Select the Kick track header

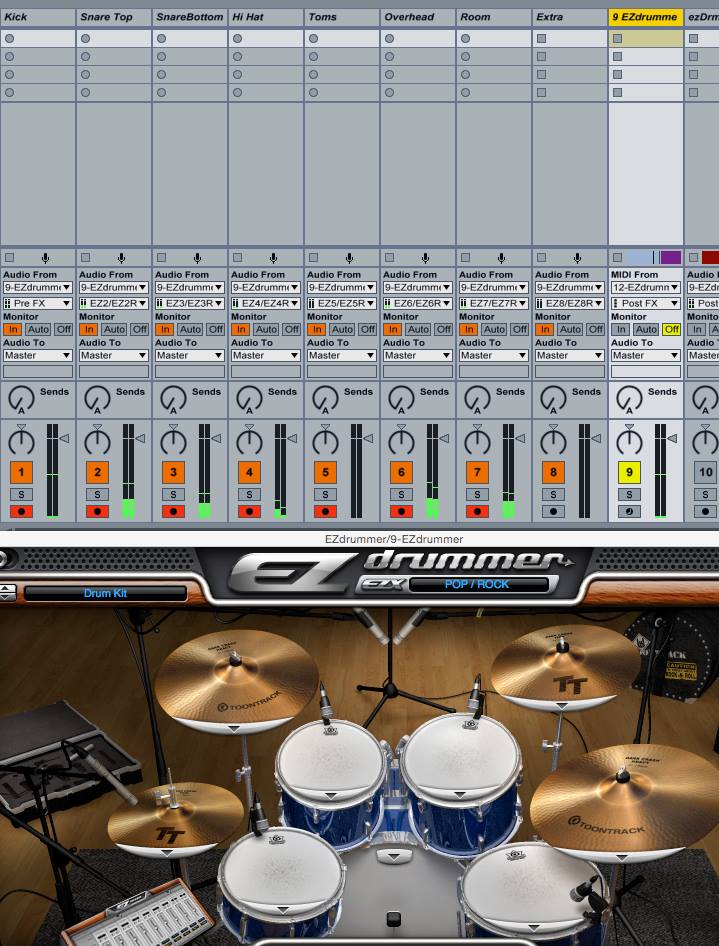coord(37,17)
